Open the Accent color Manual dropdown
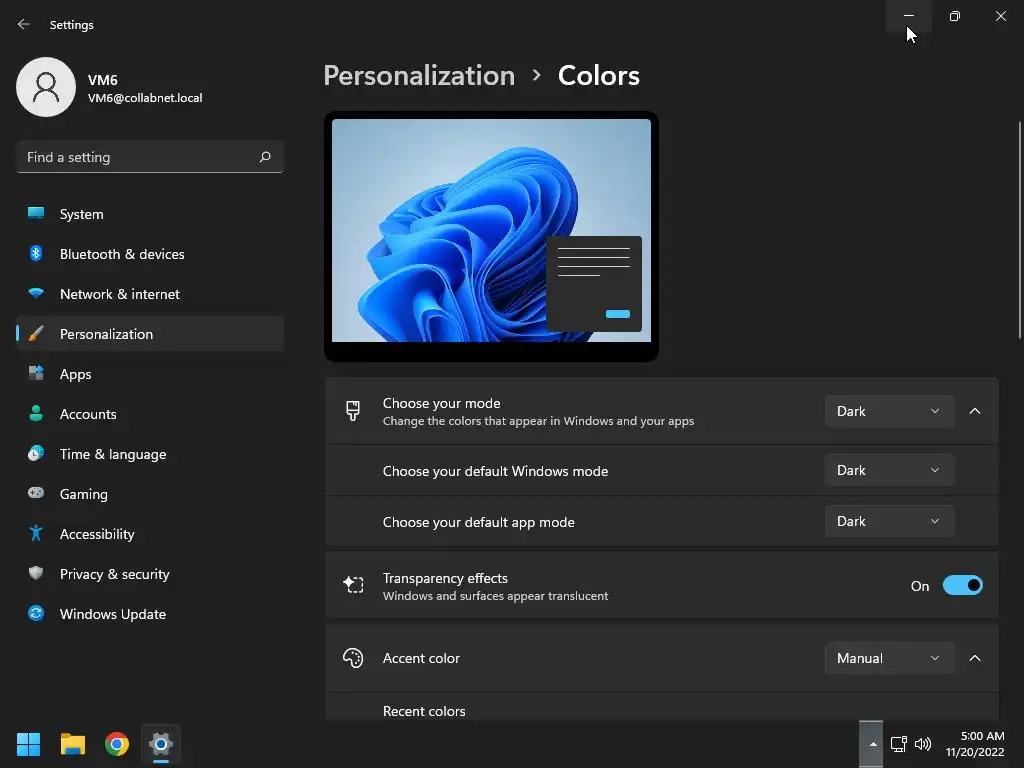 pyautogui.click(x=889, y=658)
